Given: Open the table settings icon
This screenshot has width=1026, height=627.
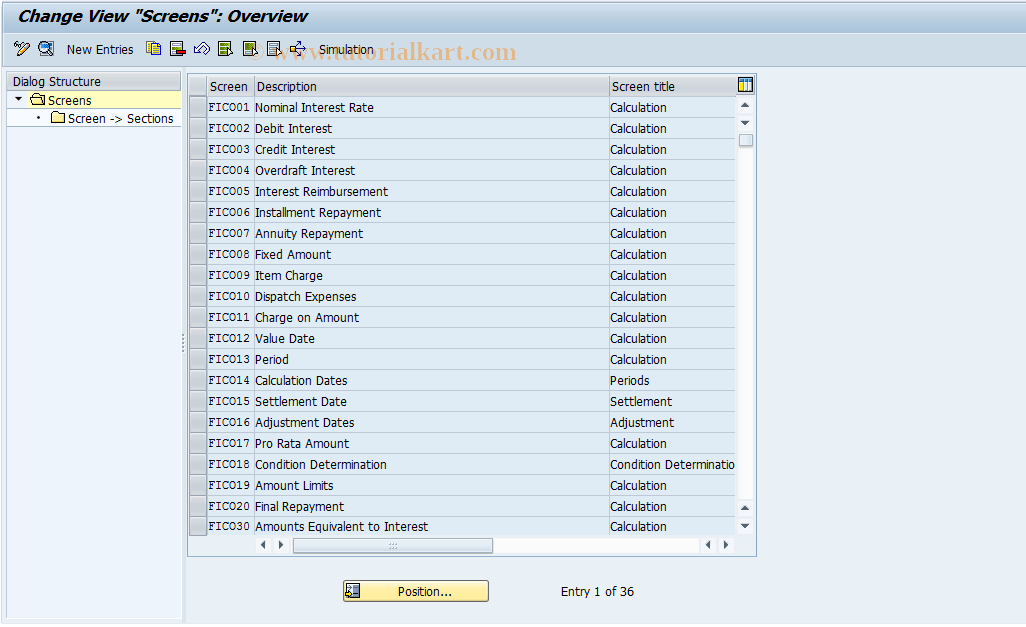Looking at the screenshot, I should tap(745, 85).
